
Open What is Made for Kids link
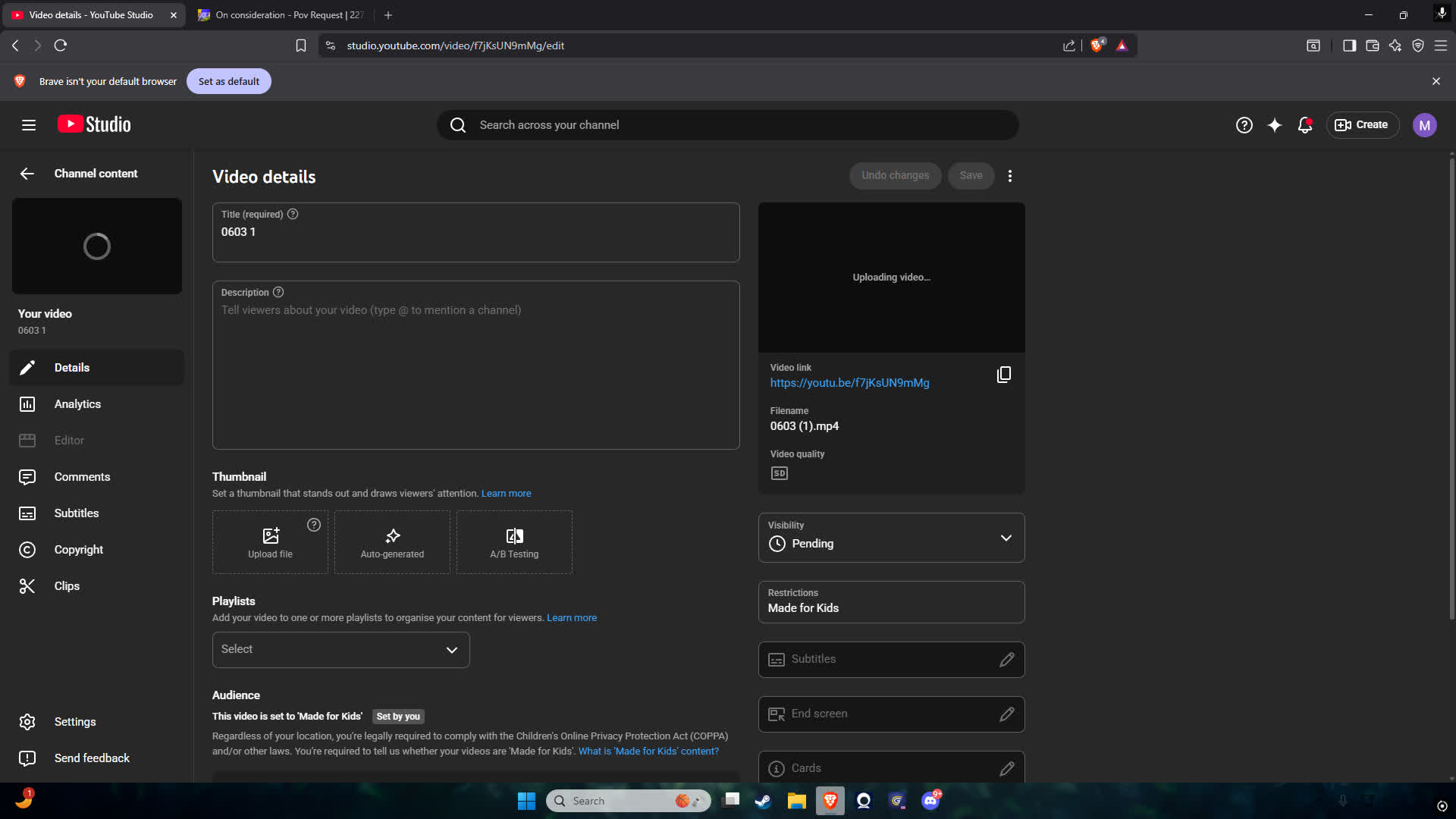click(x=648, y=752)
